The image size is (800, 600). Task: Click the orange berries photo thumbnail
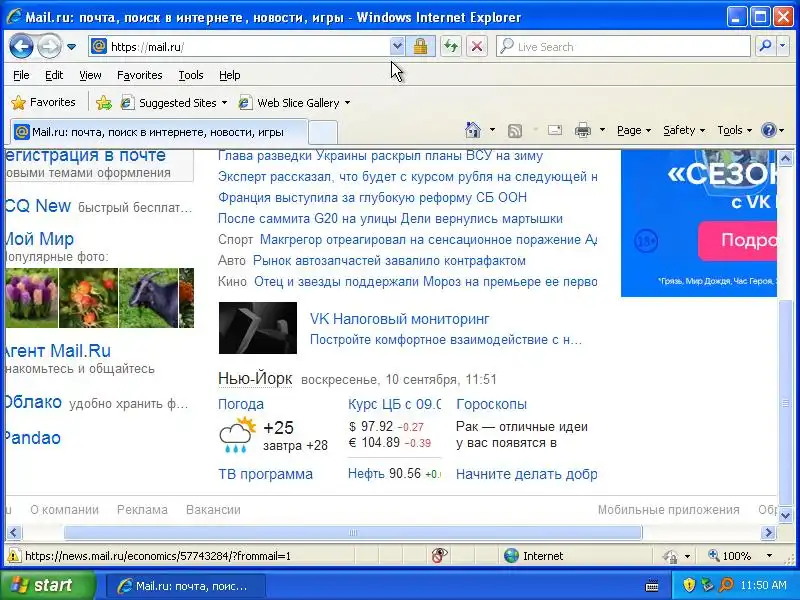[88, 298]
